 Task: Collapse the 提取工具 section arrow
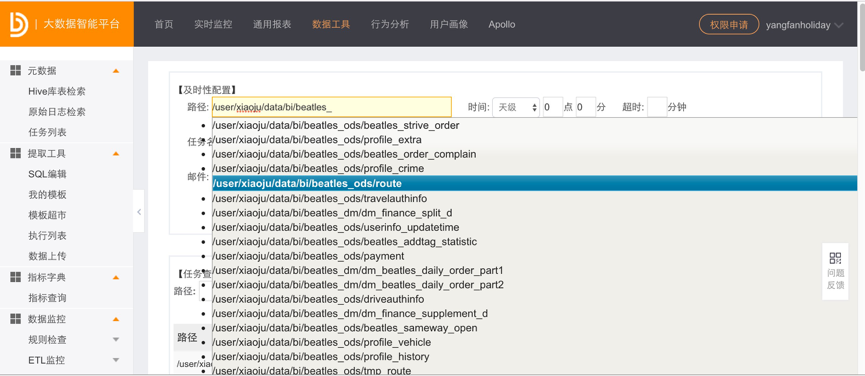(x=116, y=153)
